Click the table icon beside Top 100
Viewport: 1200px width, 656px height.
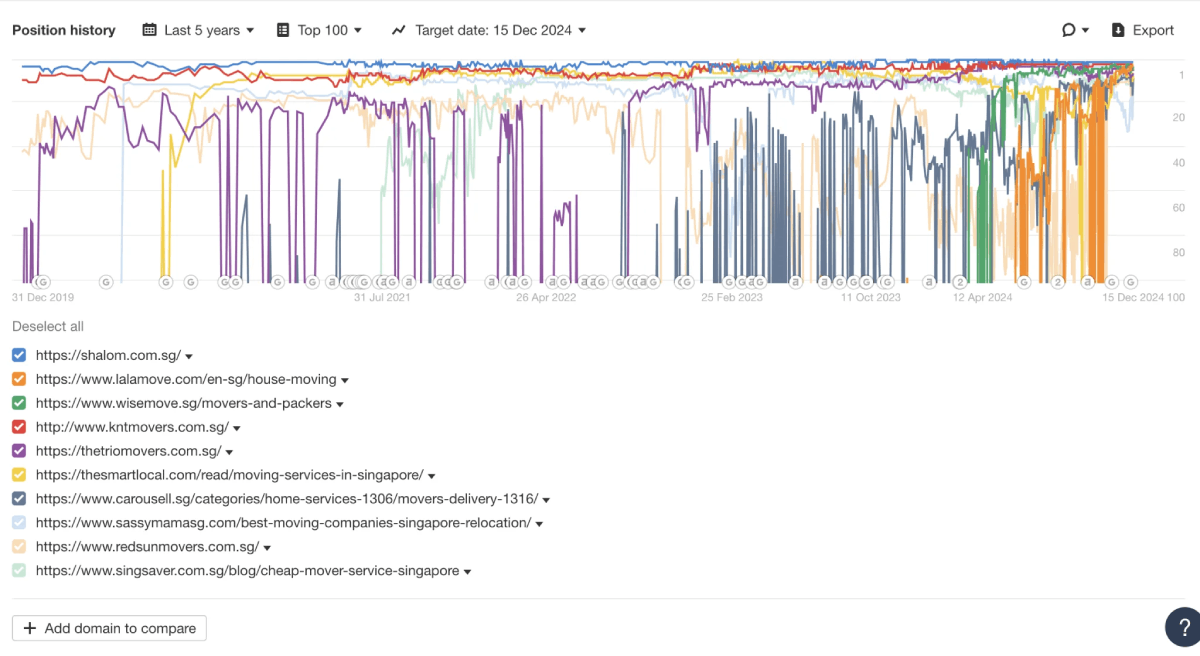point(283,30)
